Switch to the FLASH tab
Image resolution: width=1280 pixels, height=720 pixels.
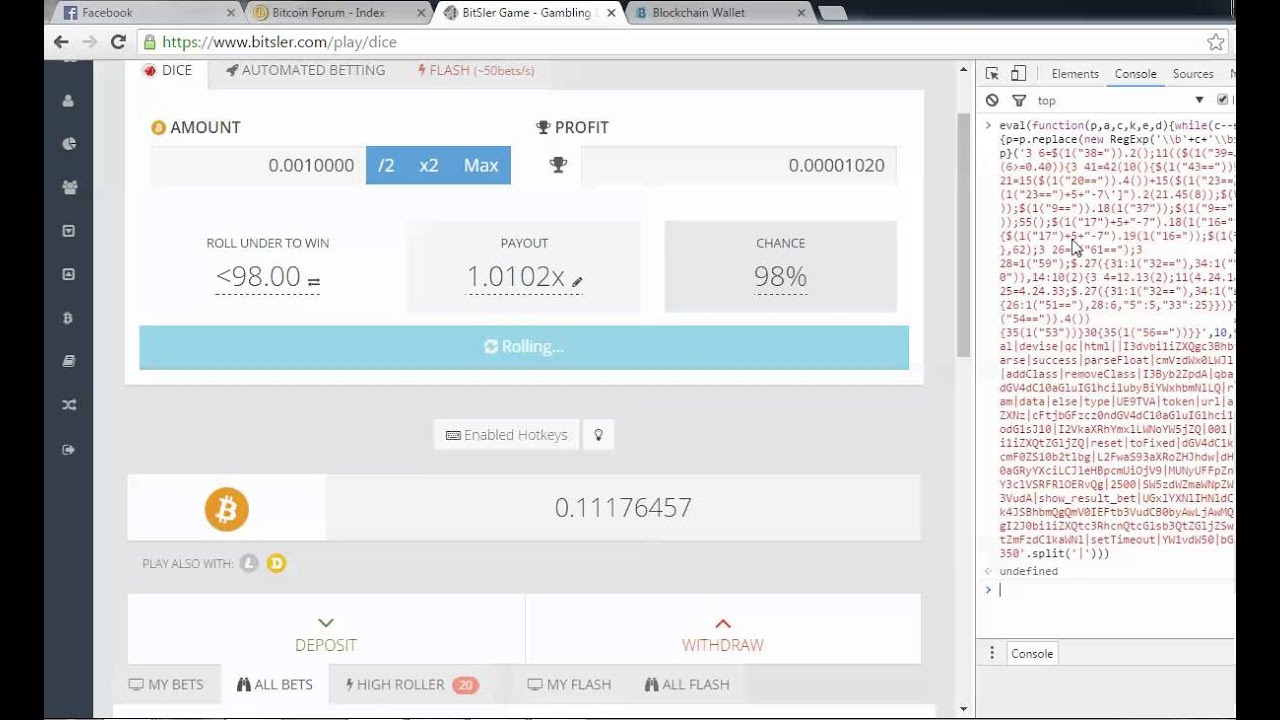coord(476,71)
